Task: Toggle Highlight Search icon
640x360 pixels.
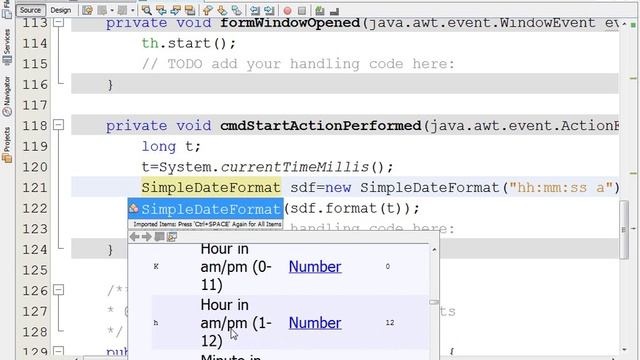Action: tap(190, 10)
